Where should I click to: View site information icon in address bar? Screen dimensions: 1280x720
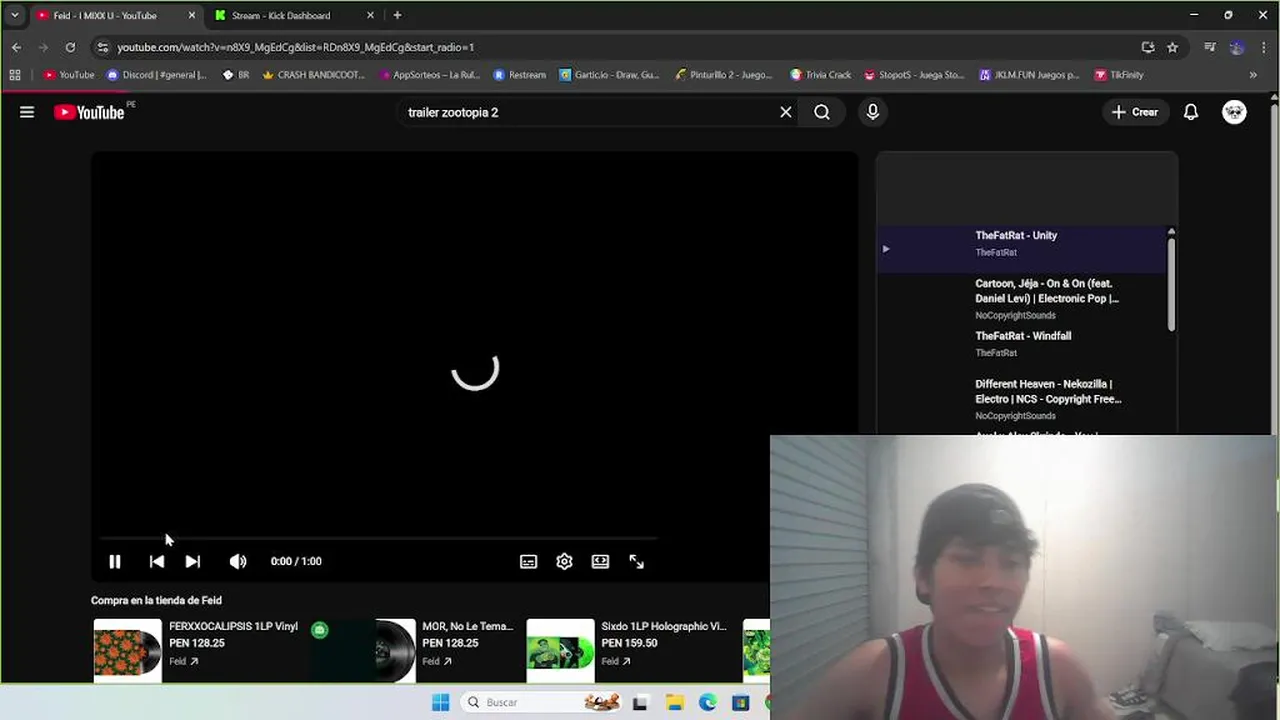point(102,47)
